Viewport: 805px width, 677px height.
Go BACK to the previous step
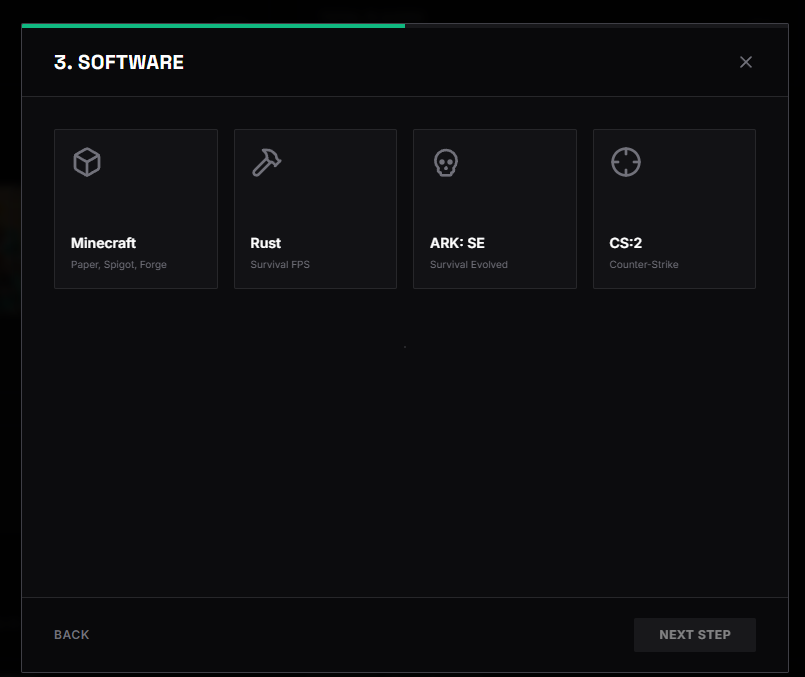coord(71,634)
